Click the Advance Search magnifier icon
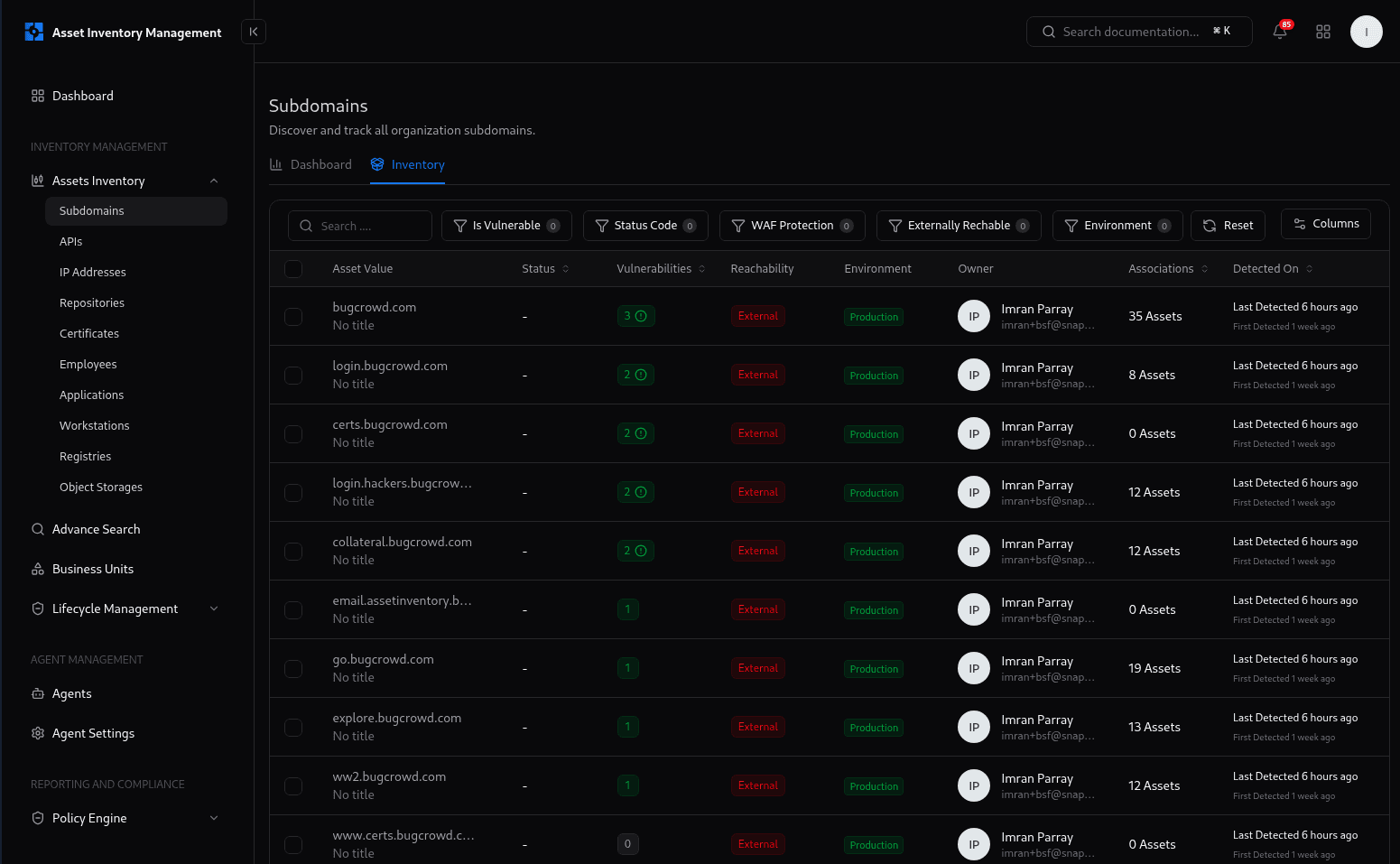Image resolution: width=1400 pixels, height=864 pixels. point(38,529)
